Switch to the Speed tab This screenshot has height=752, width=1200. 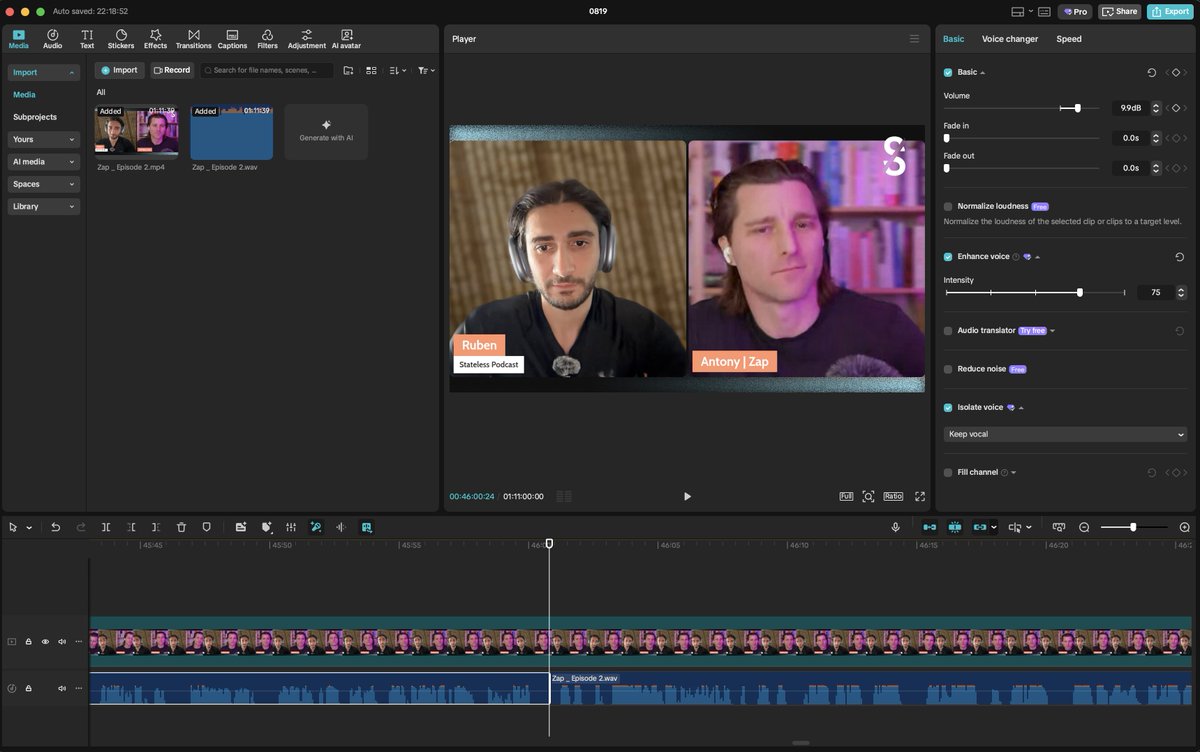pyautogui.click(x=1068, y=39)
